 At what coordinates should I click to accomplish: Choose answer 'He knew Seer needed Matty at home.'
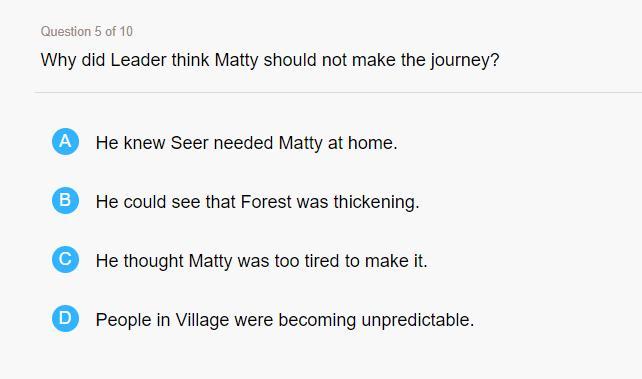(x=246, y=143)
